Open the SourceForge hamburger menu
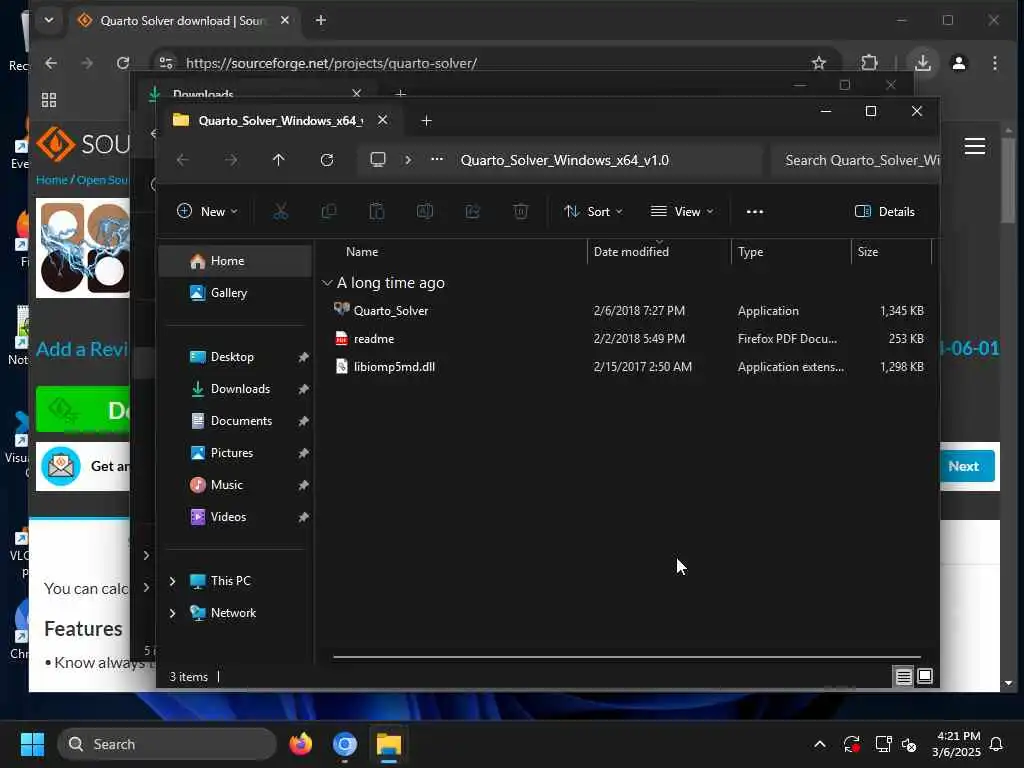 click(x=975, y=146)
